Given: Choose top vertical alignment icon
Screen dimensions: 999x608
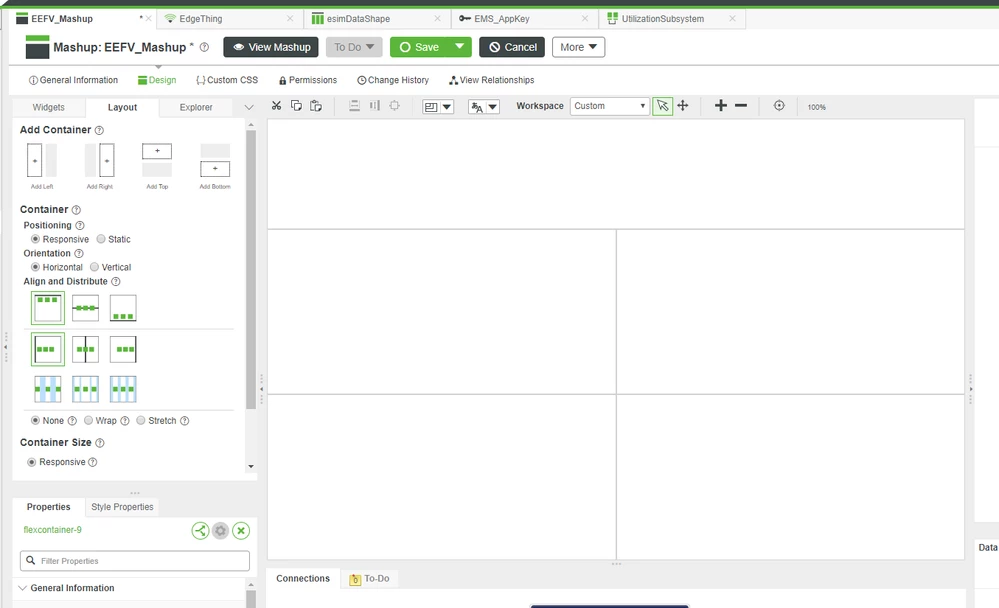Looking at the screenshot, I should click(48, 308).
